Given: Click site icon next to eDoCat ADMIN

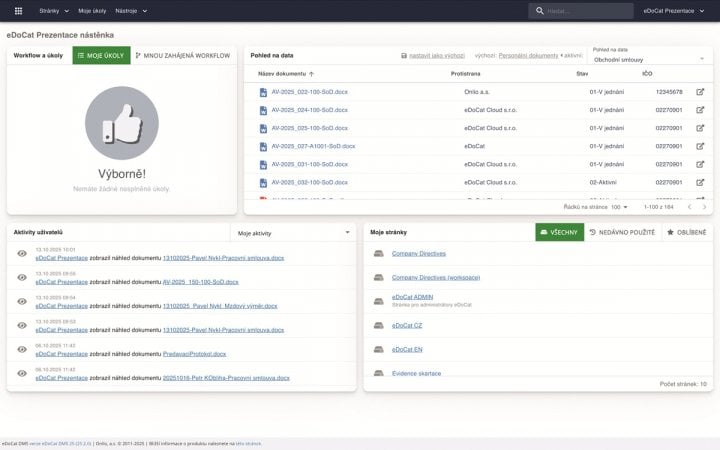Looking at the screenshot, I should (x=378, y=301).
